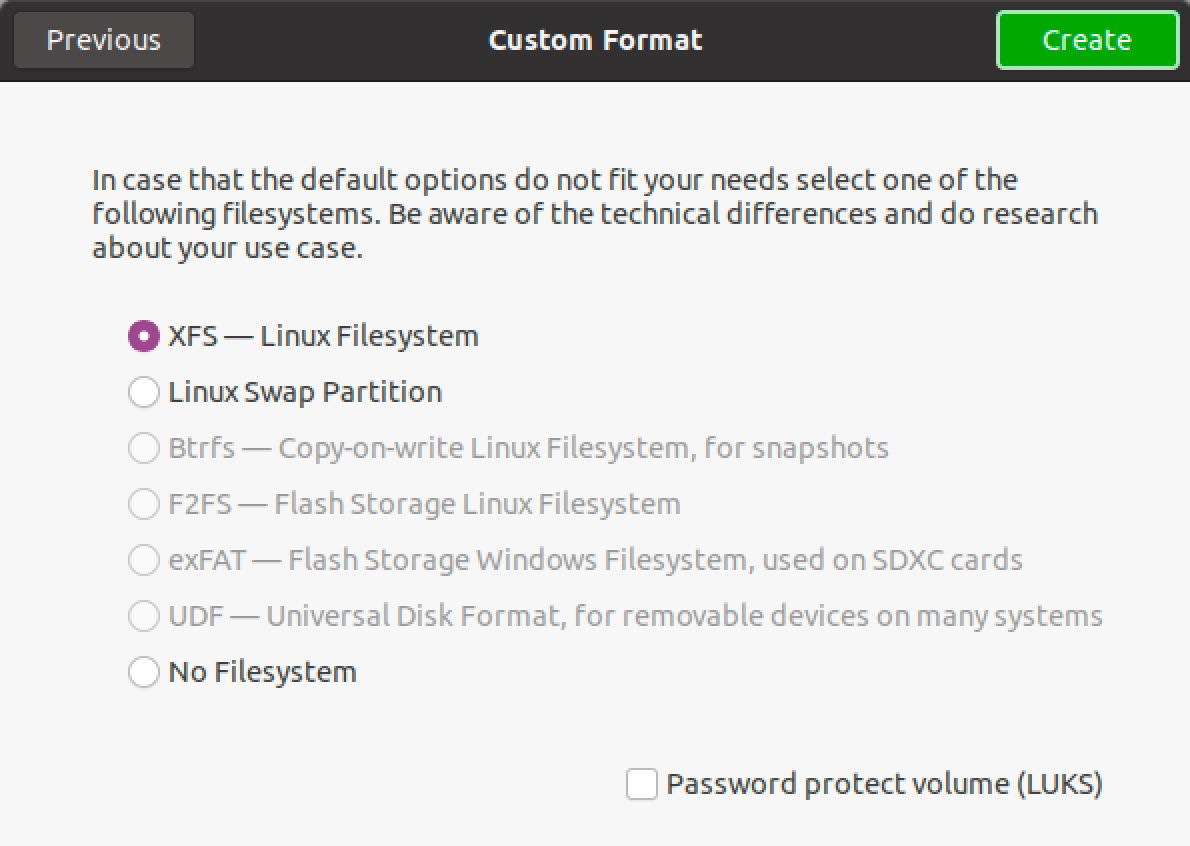Click the Btrfs copy-on-write option text
The image size is (1190, 846).
tap(528, 448)
